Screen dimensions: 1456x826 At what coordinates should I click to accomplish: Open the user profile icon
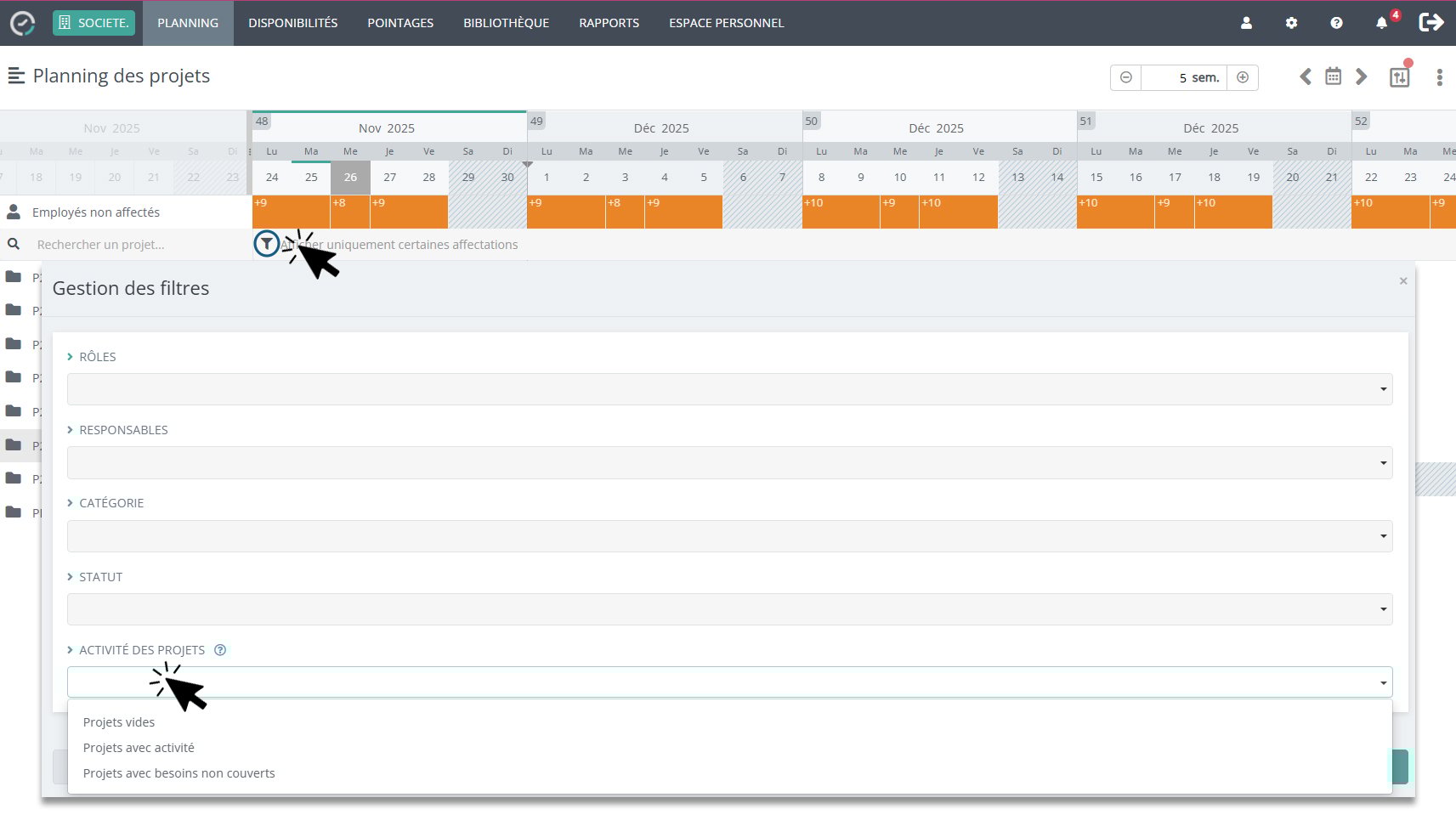tap(1246, 24)
